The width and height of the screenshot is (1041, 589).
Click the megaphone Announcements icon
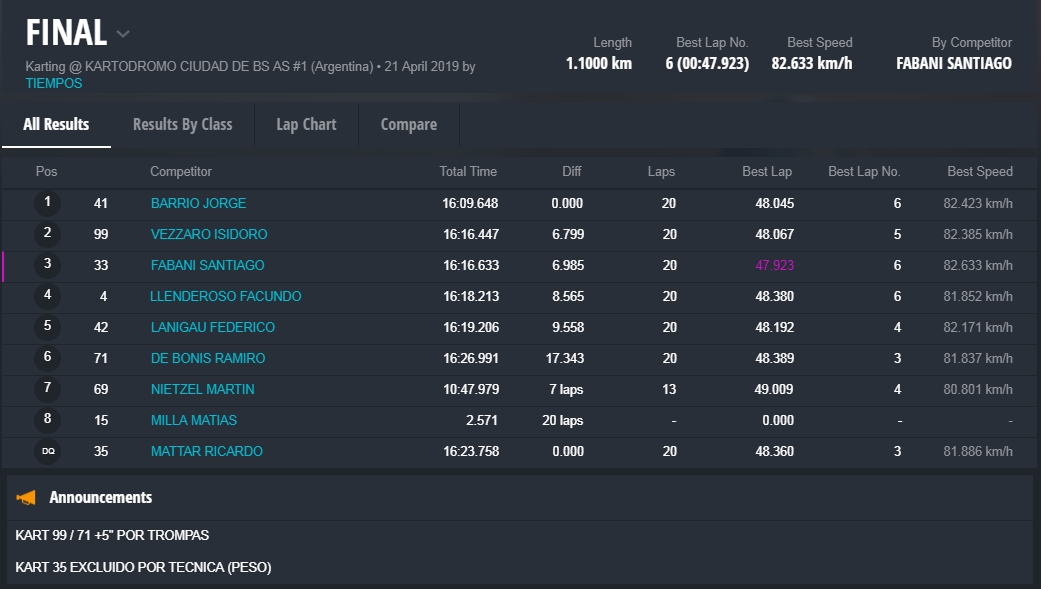(x=27, y=497)
